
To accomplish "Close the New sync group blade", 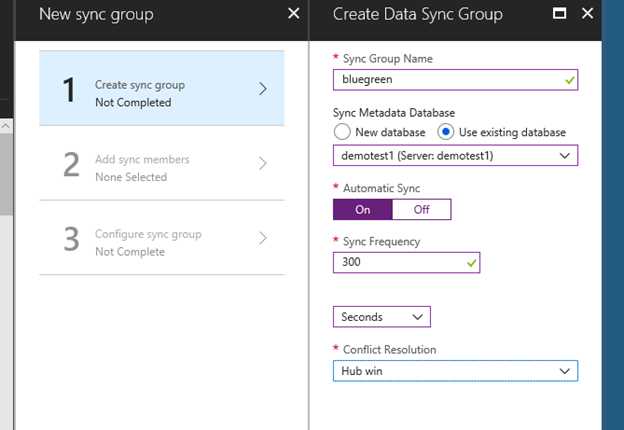I will coord(293,14).
